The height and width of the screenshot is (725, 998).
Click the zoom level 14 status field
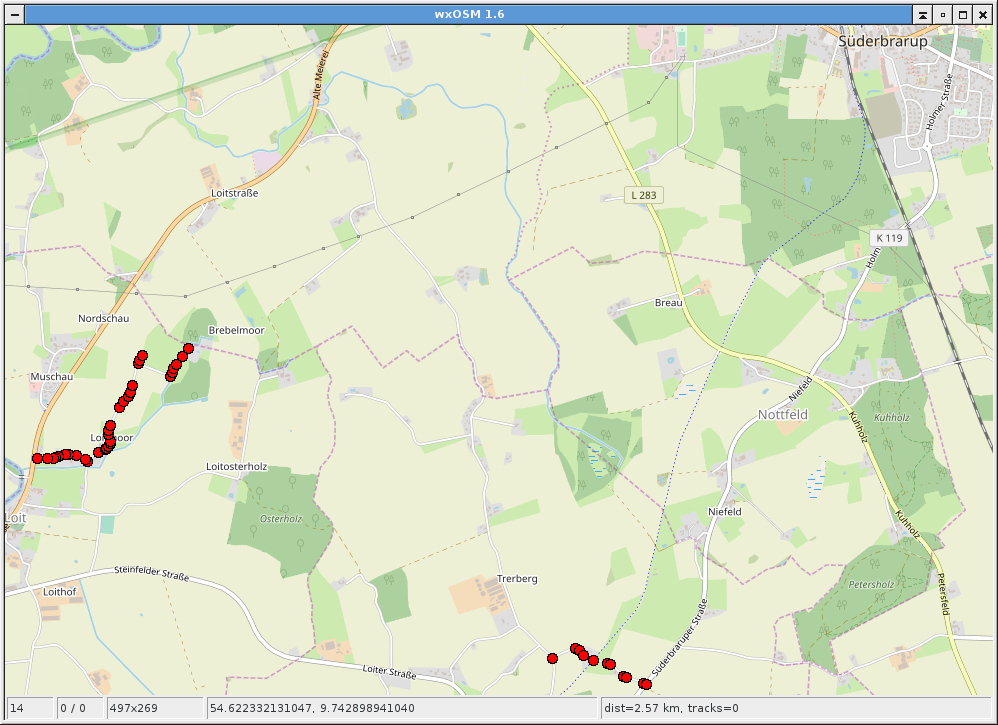(x=29, y=709)
